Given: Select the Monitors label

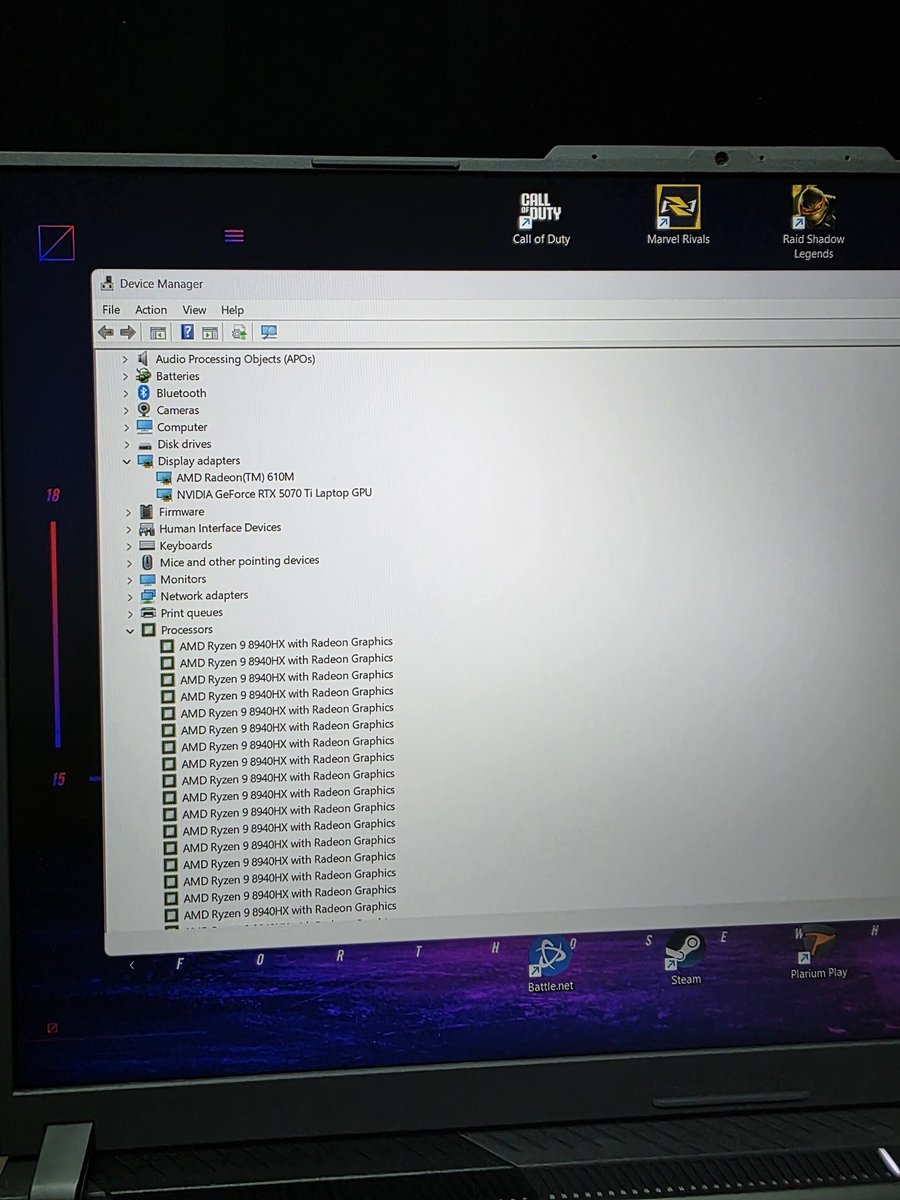Looking at the screenshot, I should 183,579.
